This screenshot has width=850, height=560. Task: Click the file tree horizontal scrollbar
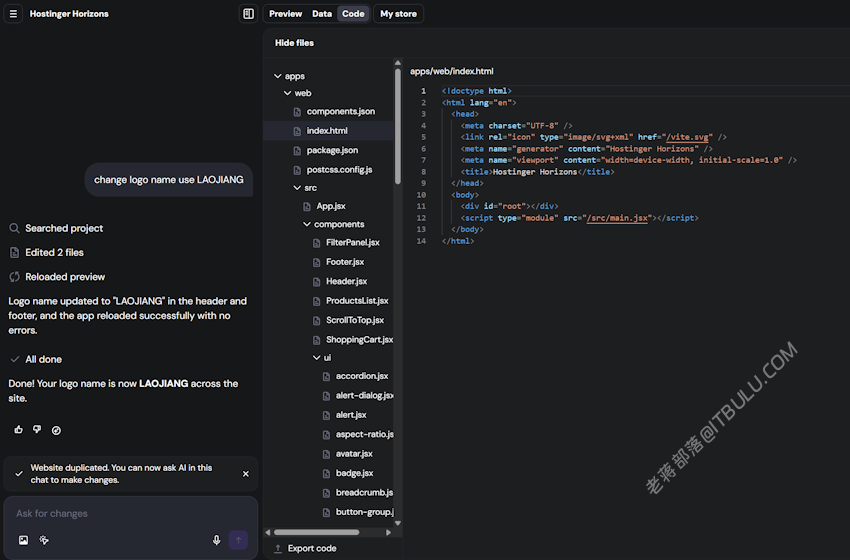[317, 532]
